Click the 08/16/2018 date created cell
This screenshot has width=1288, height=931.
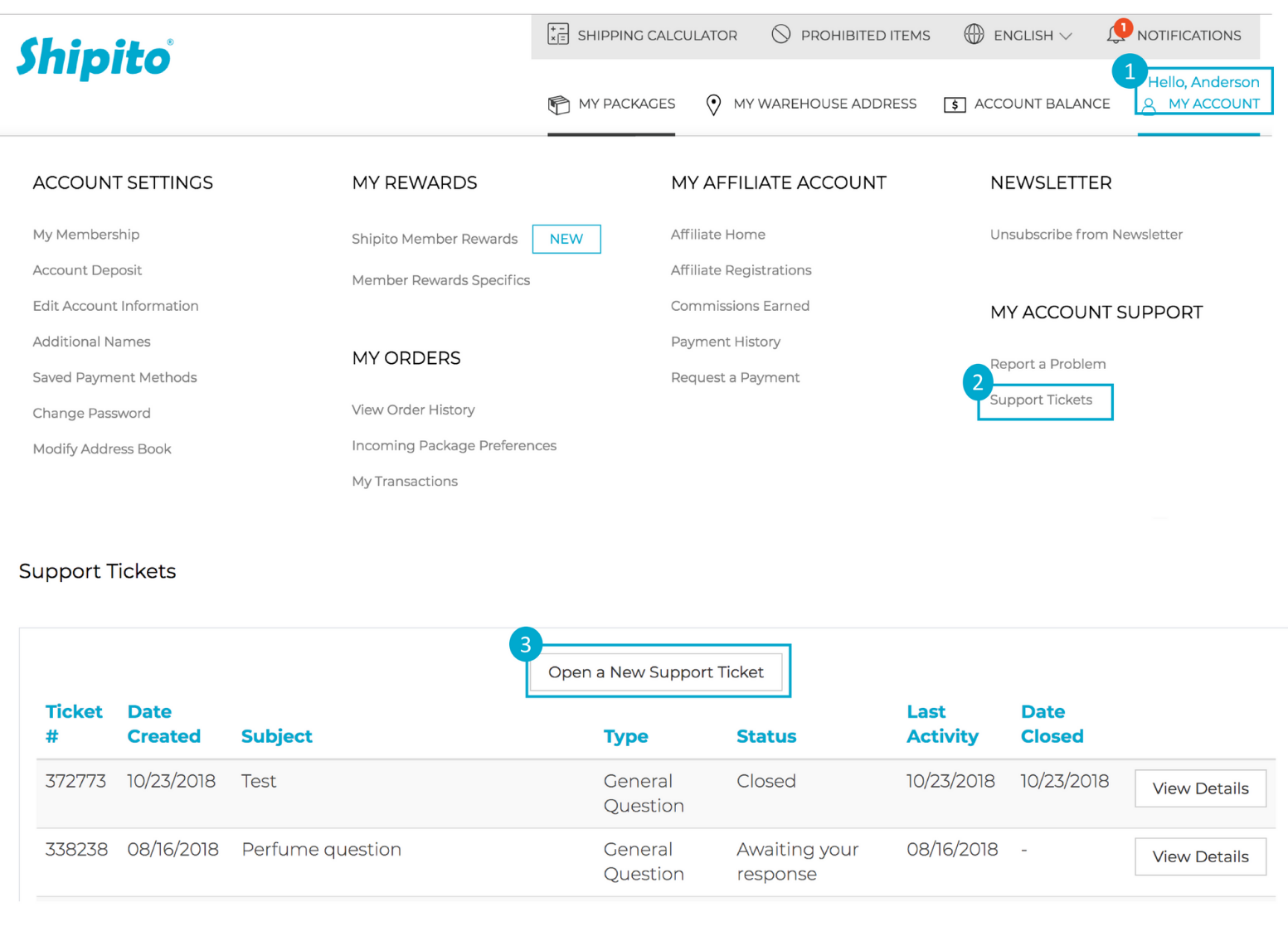coord(173,849)
